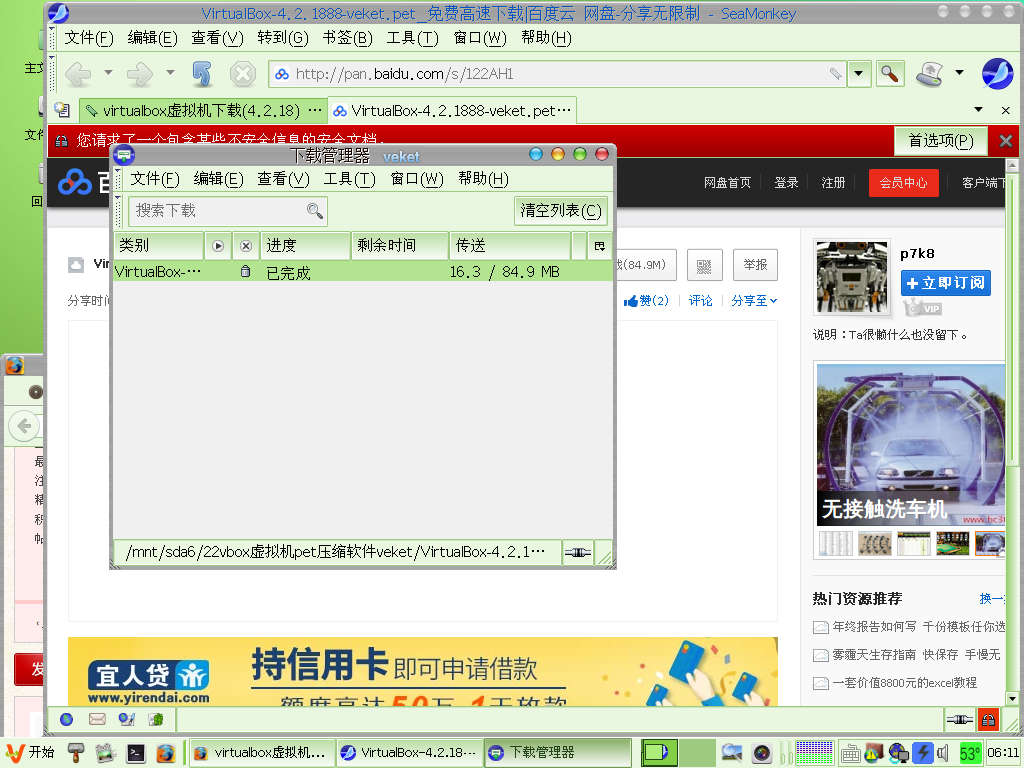The height and width of the screenshot is (768, 1024).
Task: Click 注册 link on Baidu header
Action: click(833, 183)
